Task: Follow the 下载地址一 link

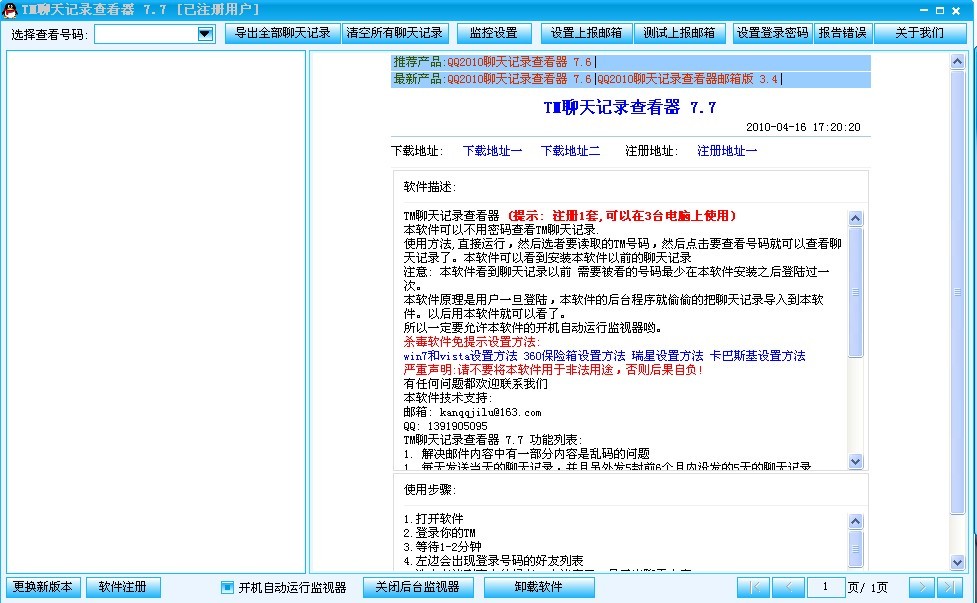Action: pos(492,151)
